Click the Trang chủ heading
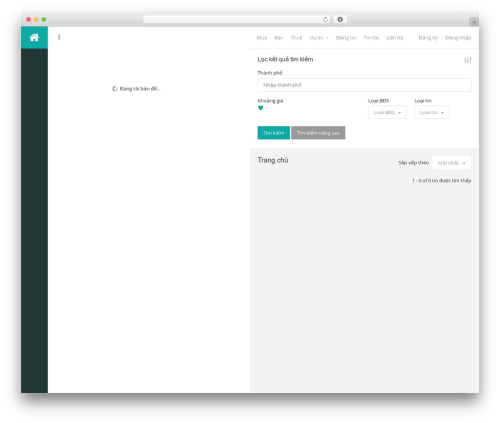The width and height of the screenshot is (500, 423). [x=273, y=160]
